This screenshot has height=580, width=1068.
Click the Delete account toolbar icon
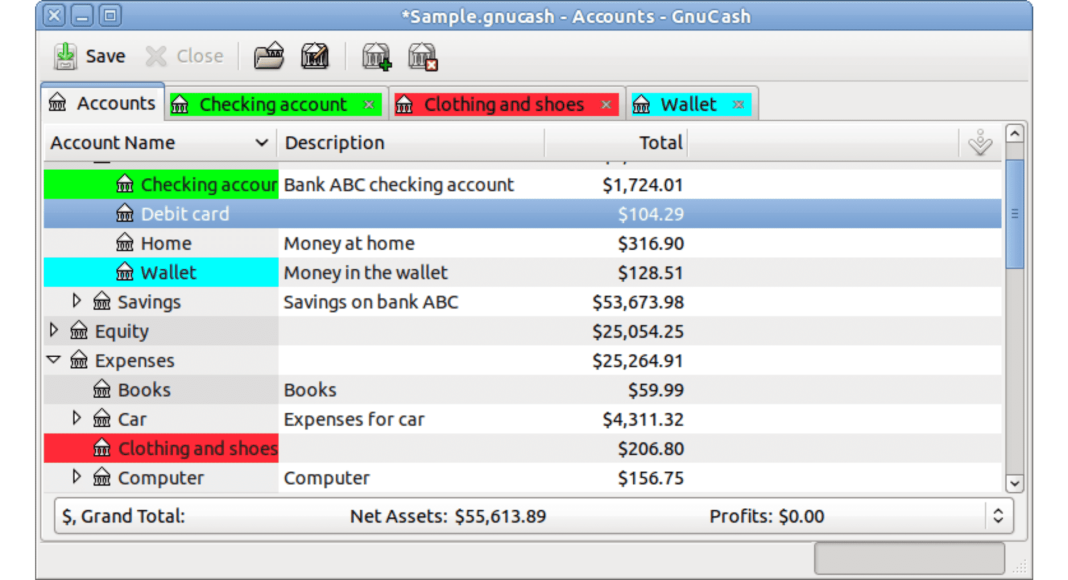pos(424,57)
